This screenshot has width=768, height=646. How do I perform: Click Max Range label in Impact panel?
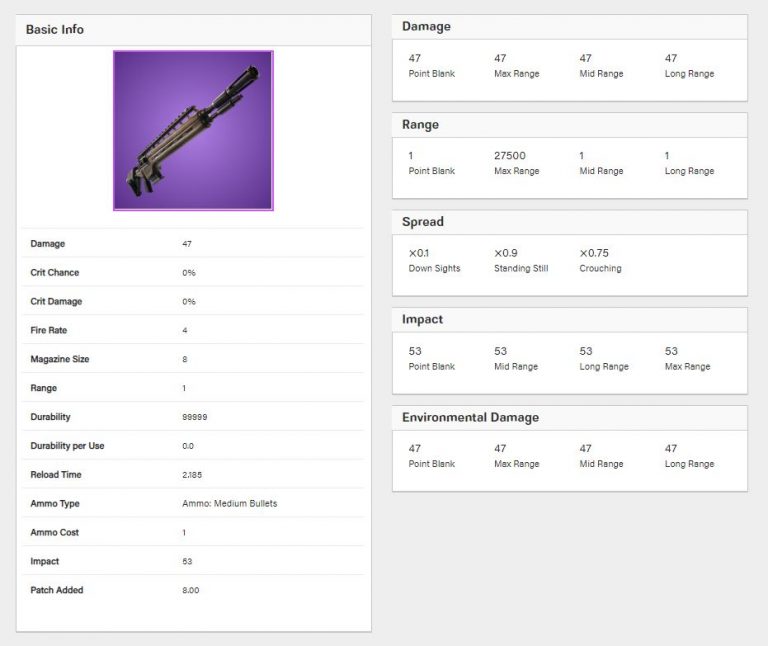pos(687,366)
